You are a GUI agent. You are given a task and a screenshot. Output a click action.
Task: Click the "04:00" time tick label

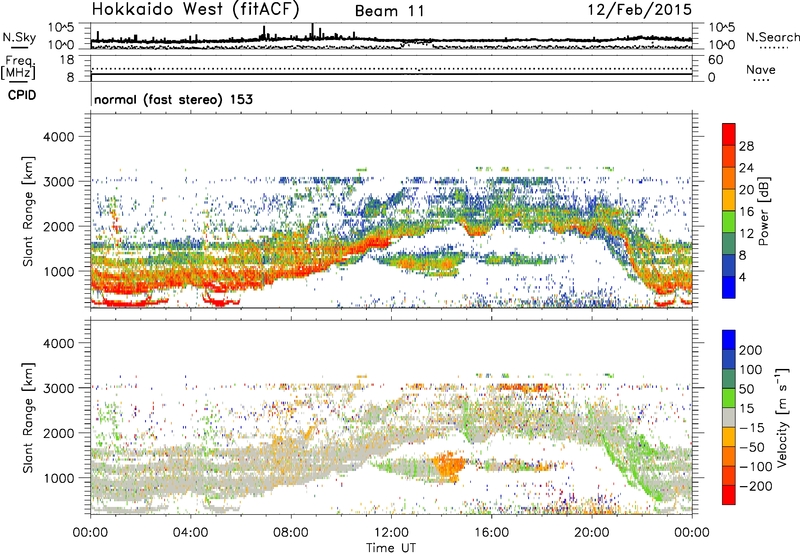pyautogui.click(x=190, y=533)
